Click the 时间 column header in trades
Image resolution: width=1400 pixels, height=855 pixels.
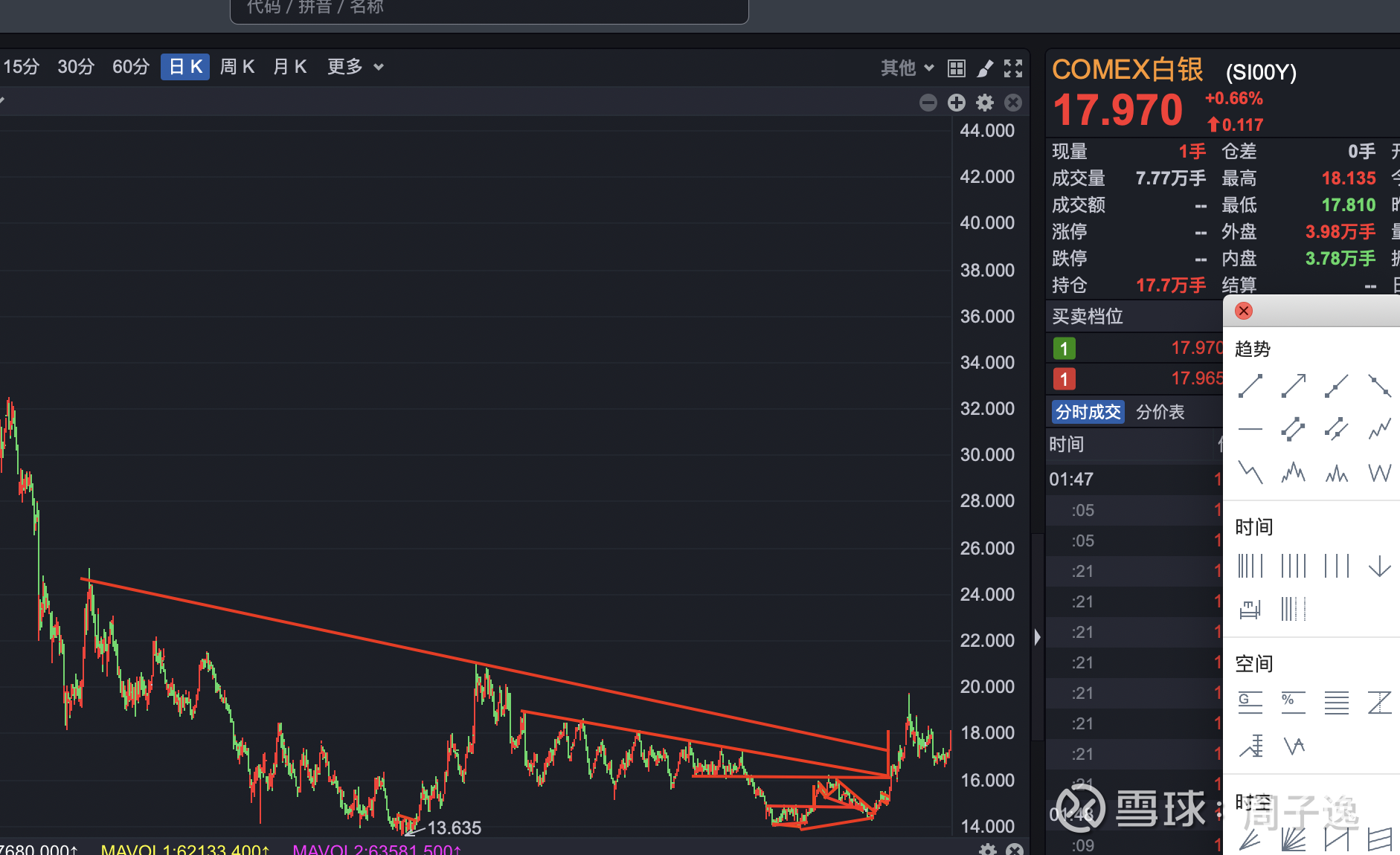coord(1067,445)
